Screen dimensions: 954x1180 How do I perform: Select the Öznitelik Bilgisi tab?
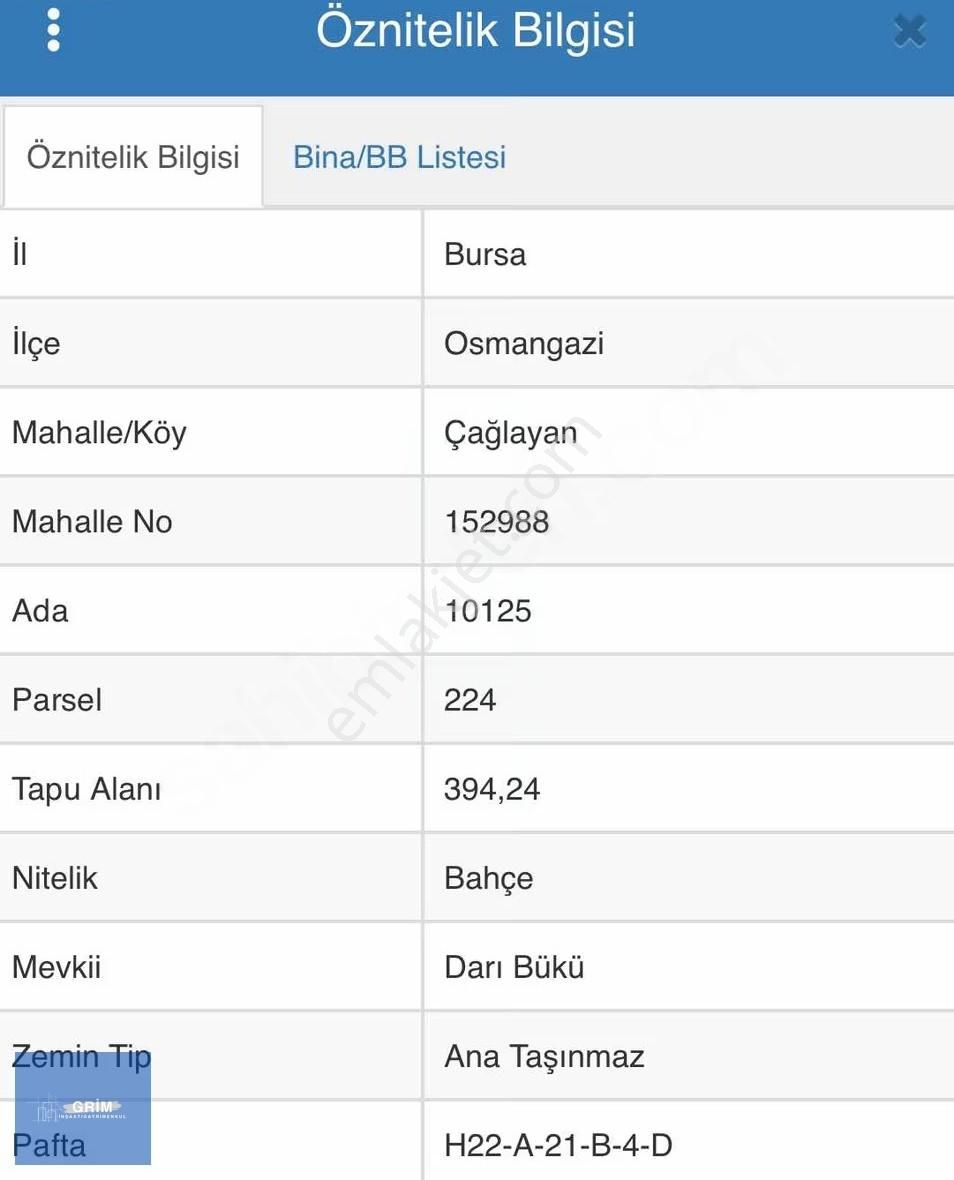(133, 157)
